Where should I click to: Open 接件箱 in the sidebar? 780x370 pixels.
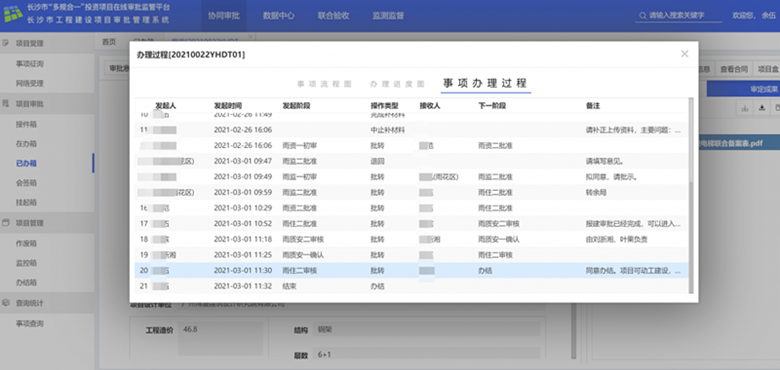click(x=26, y=124)
